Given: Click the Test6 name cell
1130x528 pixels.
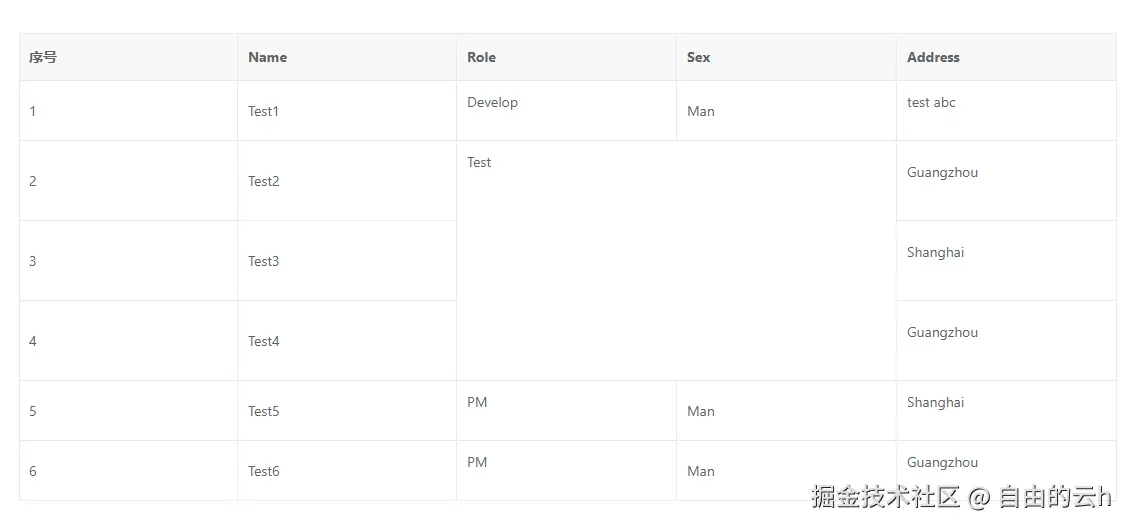Looking at the screenshot, I should click(x=264, y=471).
